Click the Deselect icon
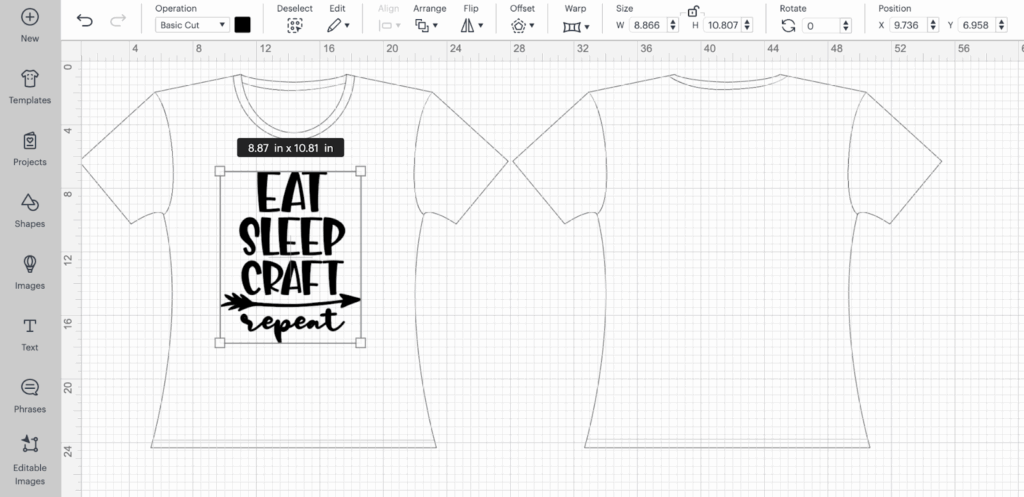The image size is (1024, 497). click(294, 26)
